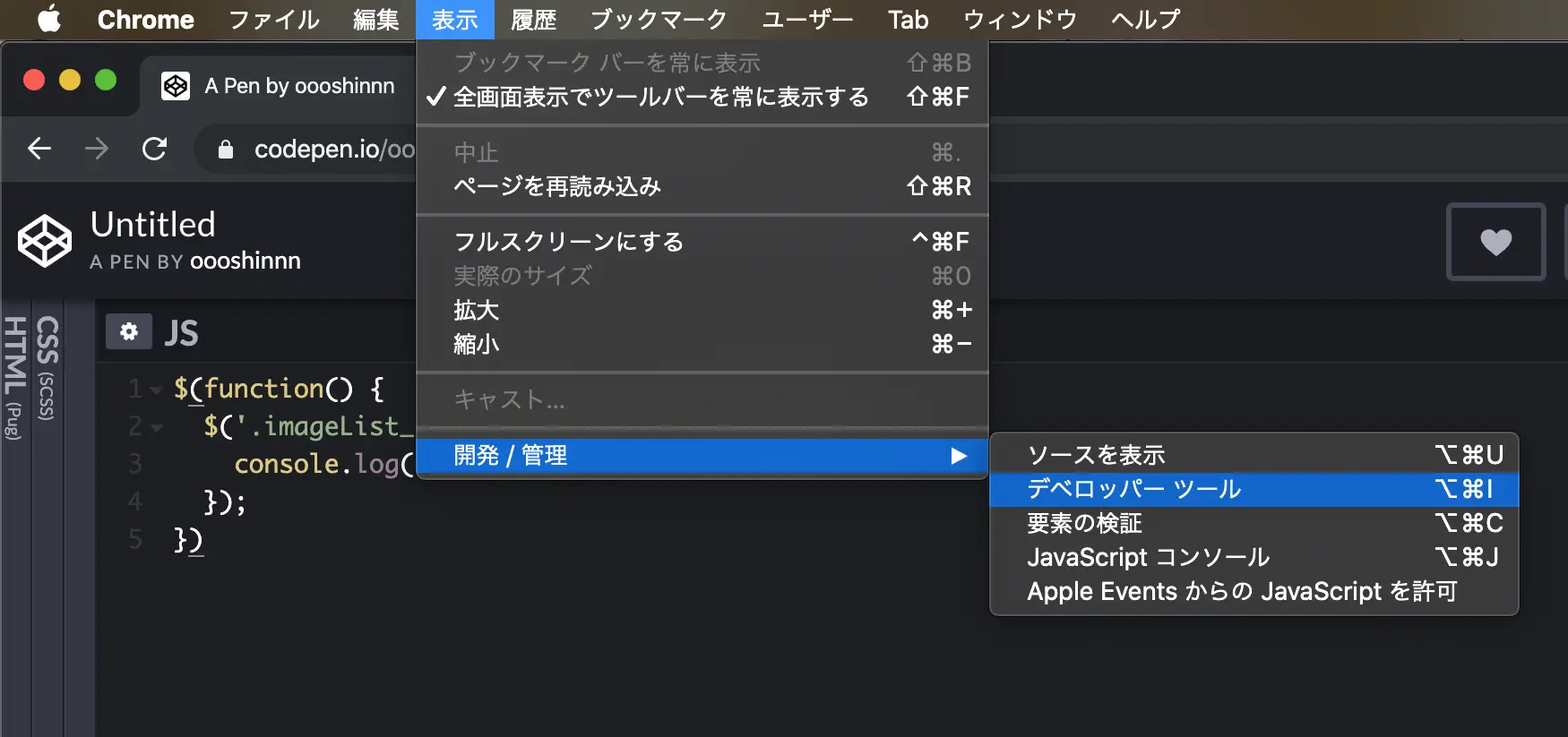The image size is (1568, 737).
Task: Click the Apple menu icon
Action: click(x=49, y=19)
